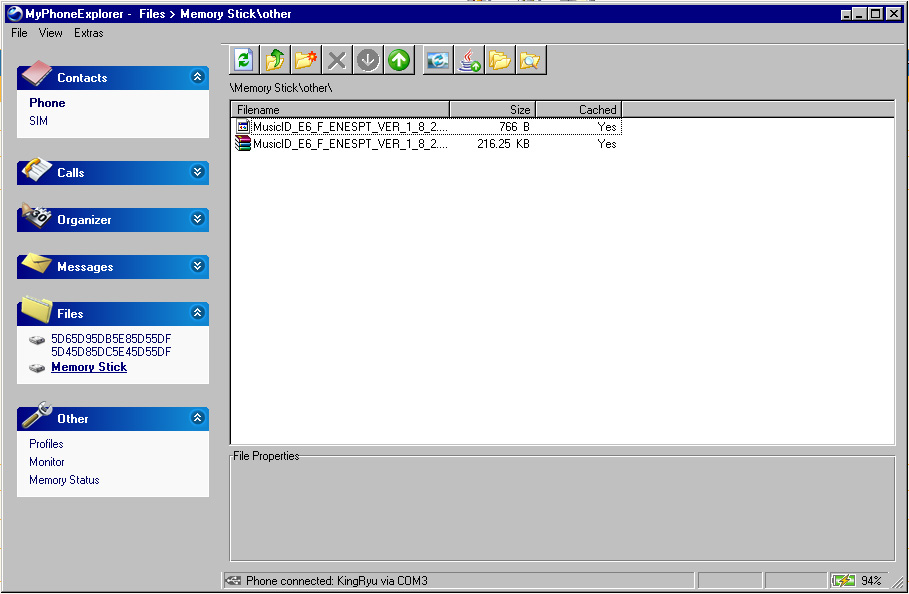The image size is (909, 594).
Task: Expand the Messages sidebar panel
Action: click(x=197, y=267)
